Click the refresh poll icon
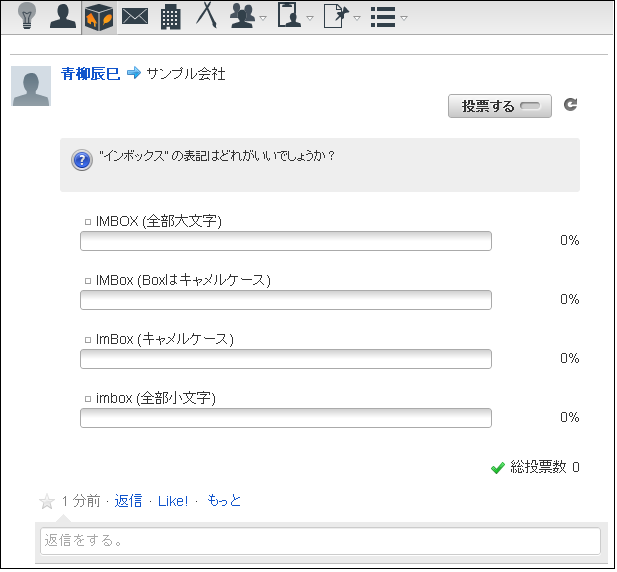 pyautogui.click(x=571, y=105)
